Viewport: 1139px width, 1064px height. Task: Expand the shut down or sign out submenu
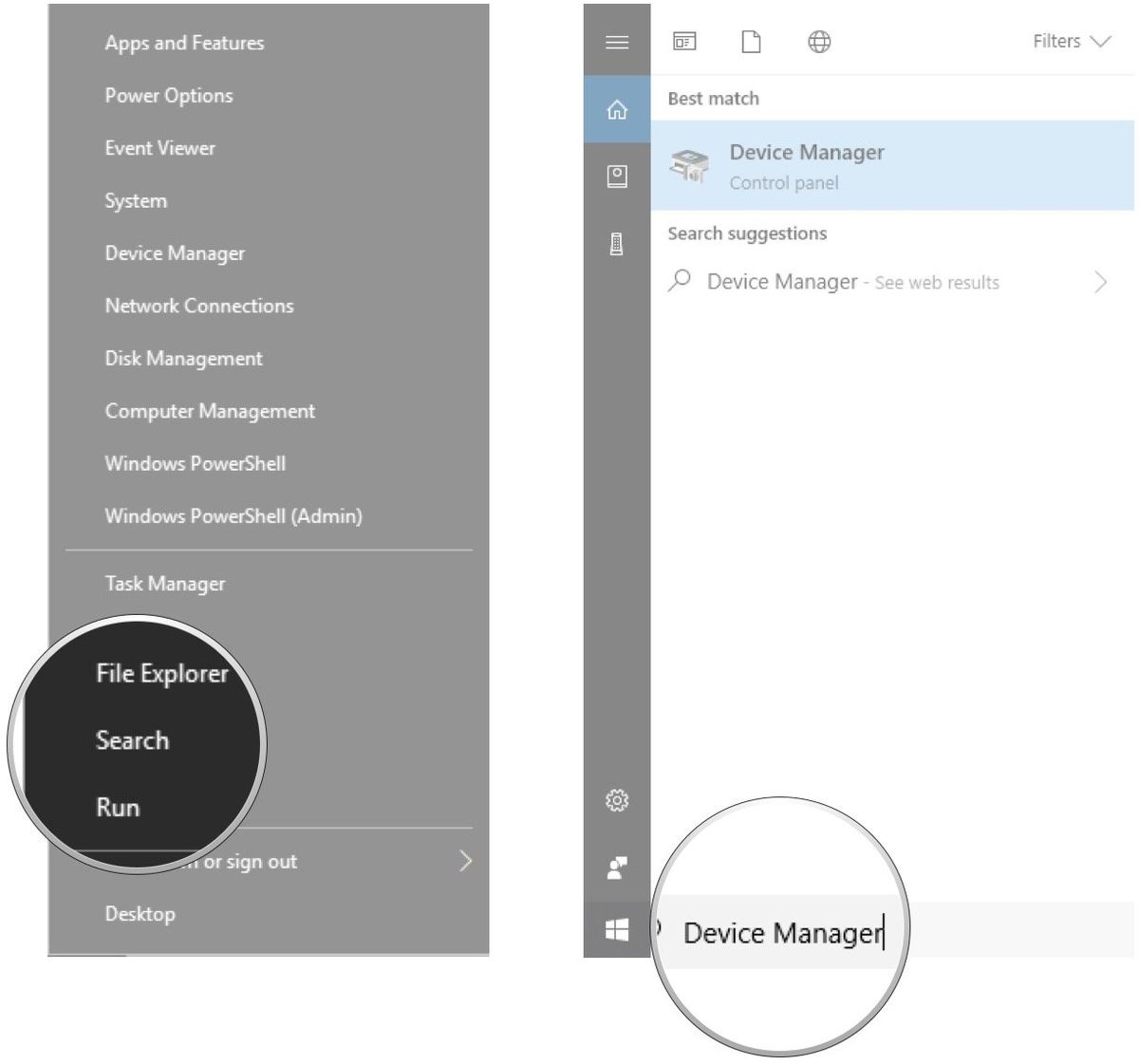(465, 861)
